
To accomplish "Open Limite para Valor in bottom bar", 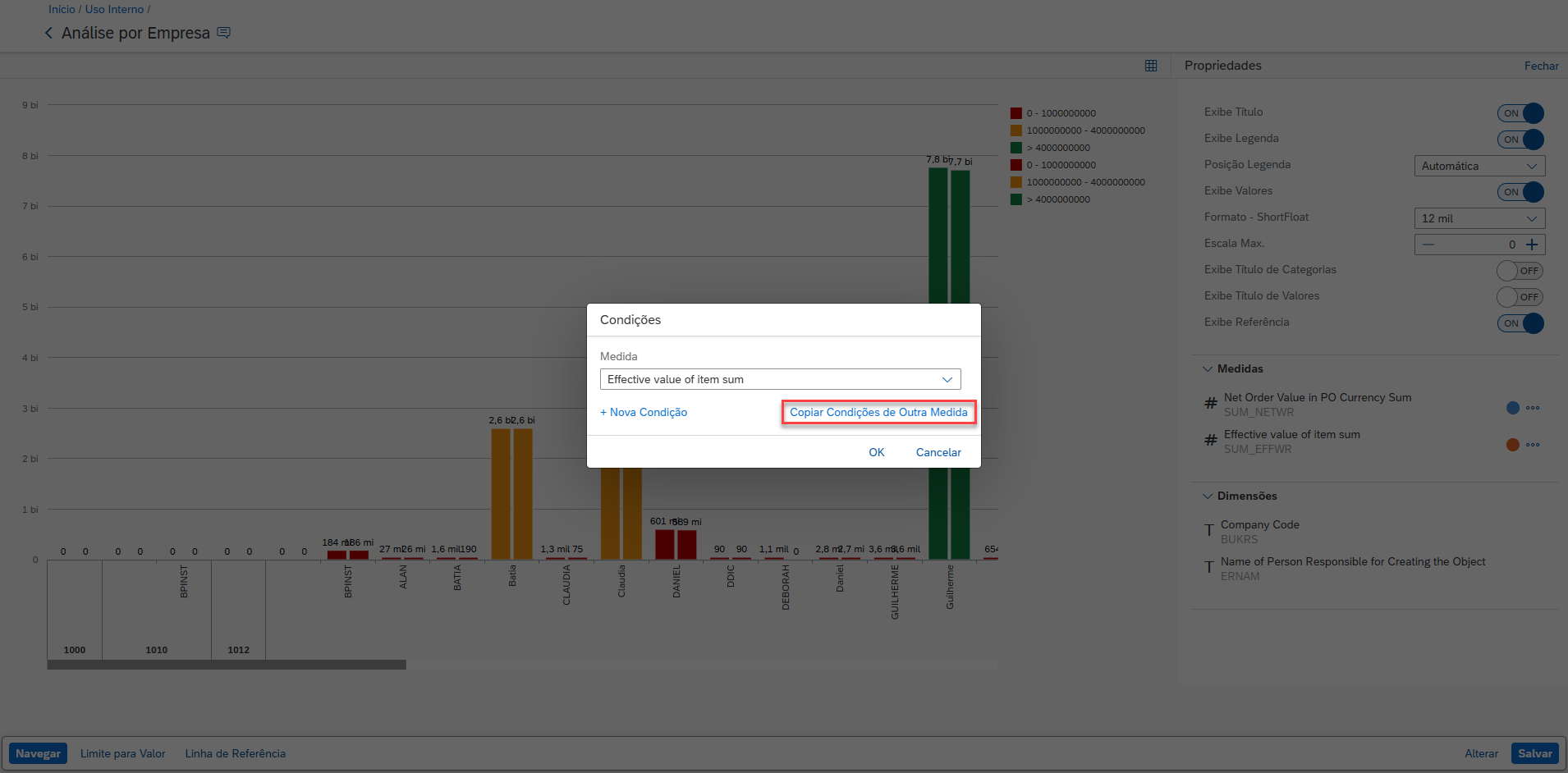I will (x=122, y=753).
